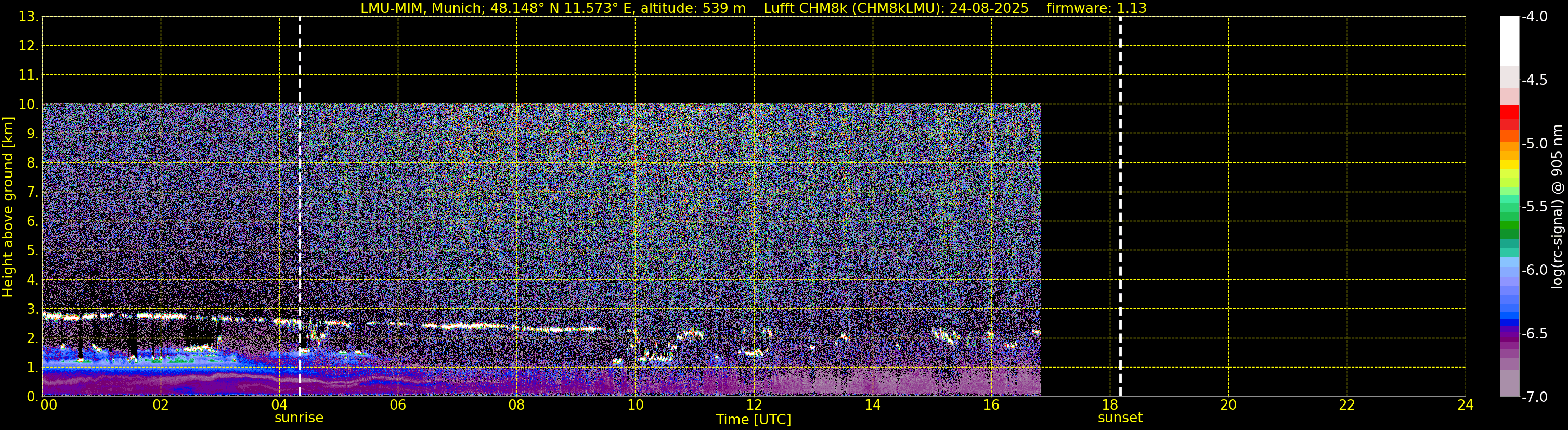Click the colorbar tick label '-6.0'
Screen dimensions: 1568x430
pyautogui.click(x=1534, y=270)
